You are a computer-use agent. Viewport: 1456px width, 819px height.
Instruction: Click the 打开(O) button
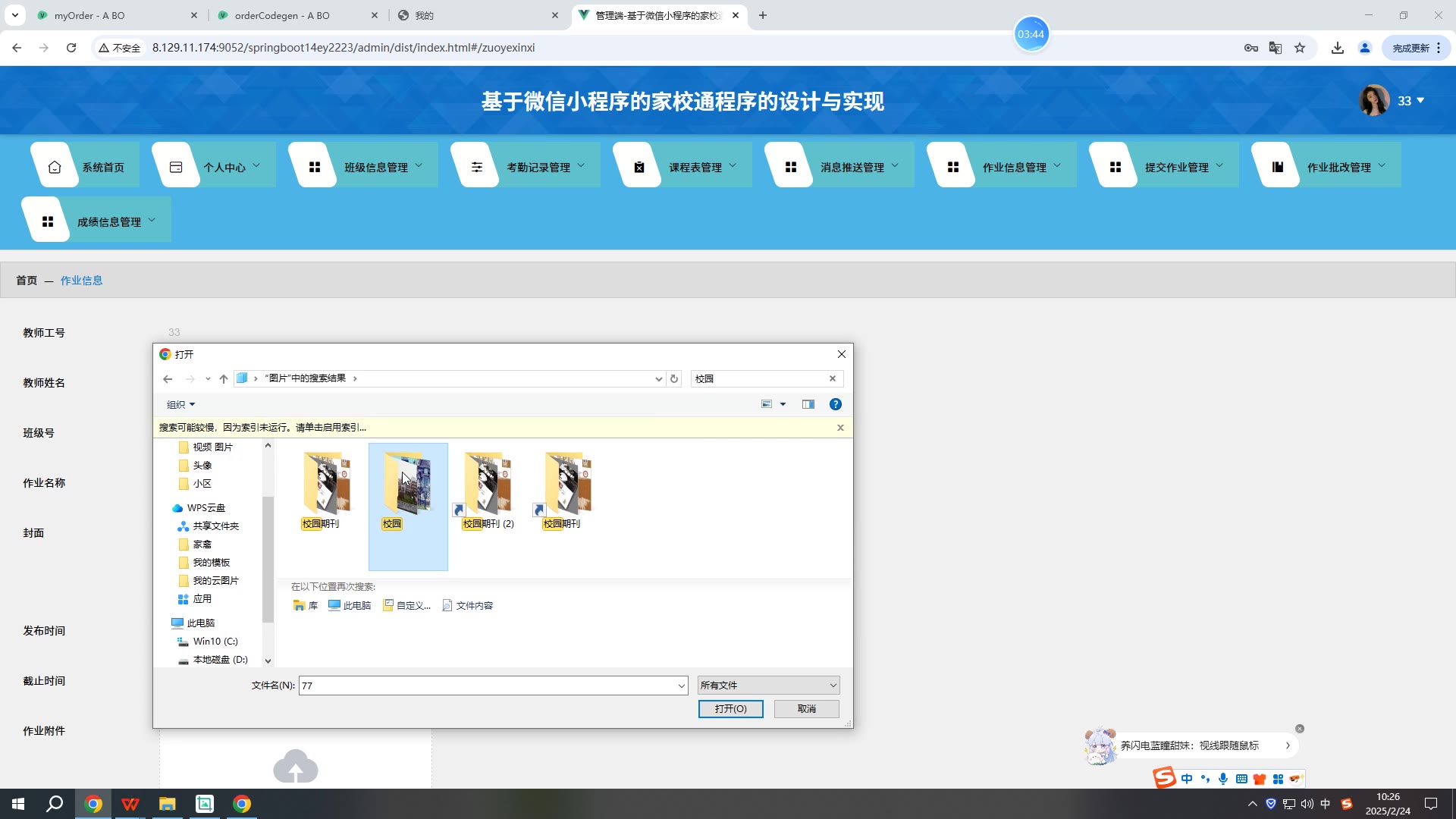tap(730, 708)
